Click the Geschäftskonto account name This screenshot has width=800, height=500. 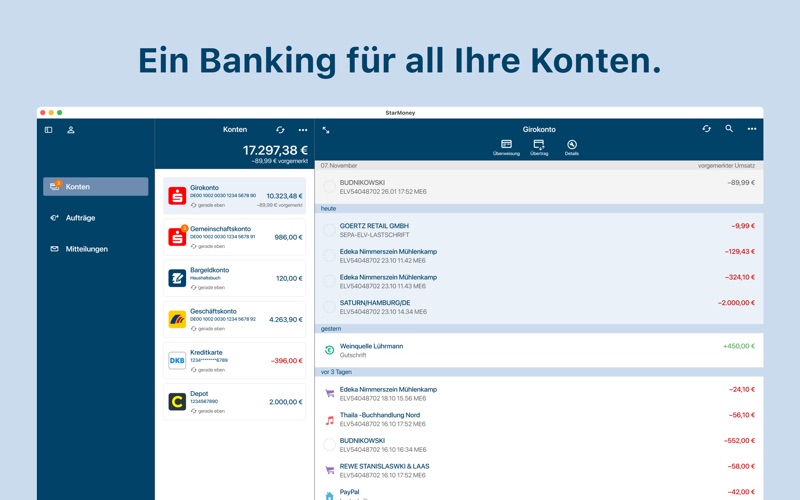click(213, 311)
